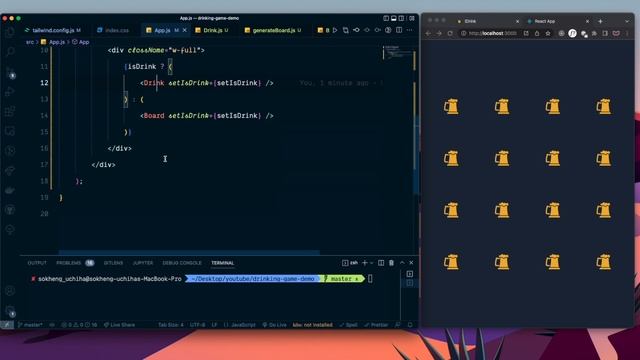This screenshot has width=640, height=360.
Task: Switch to the tailwind.config.js tab
Action: [x=53, y=30]
